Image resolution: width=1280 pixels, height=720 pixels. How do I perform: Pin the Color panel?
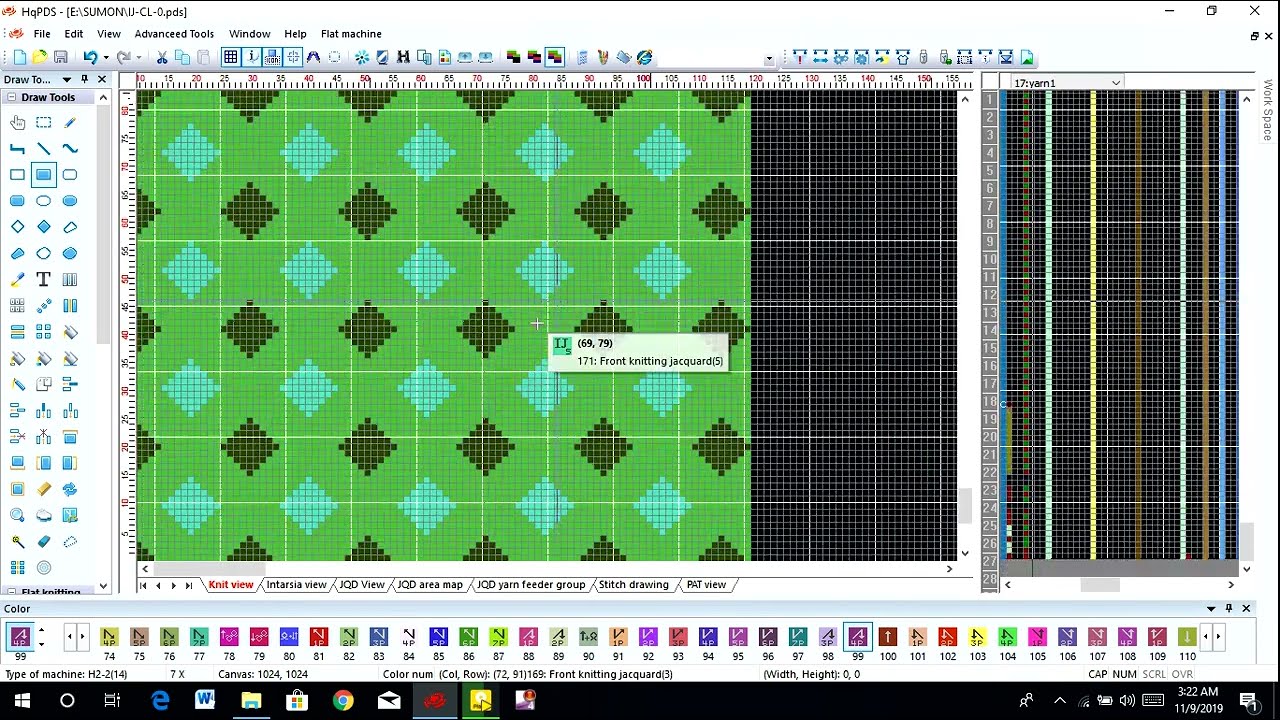(x=1229, y=608)
